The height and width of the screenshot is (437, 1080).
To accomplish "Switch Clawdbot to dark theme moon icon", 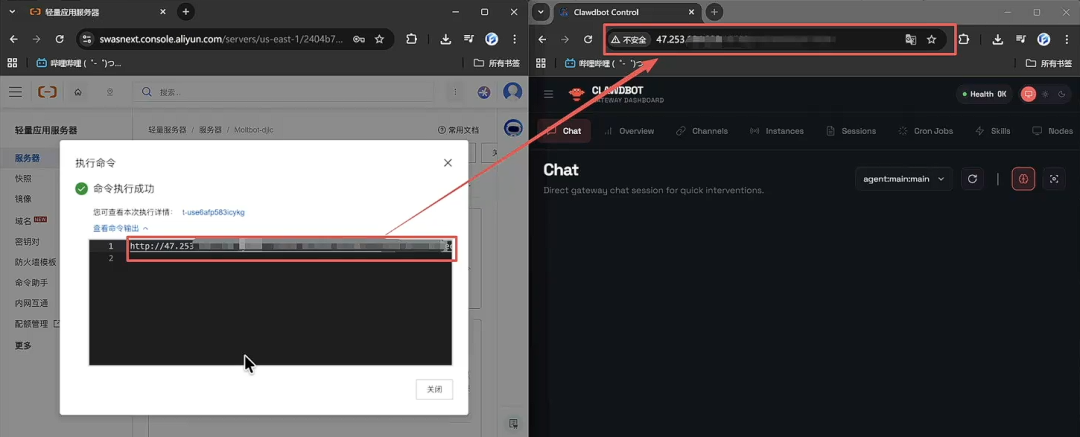I will click(1061, 94).
